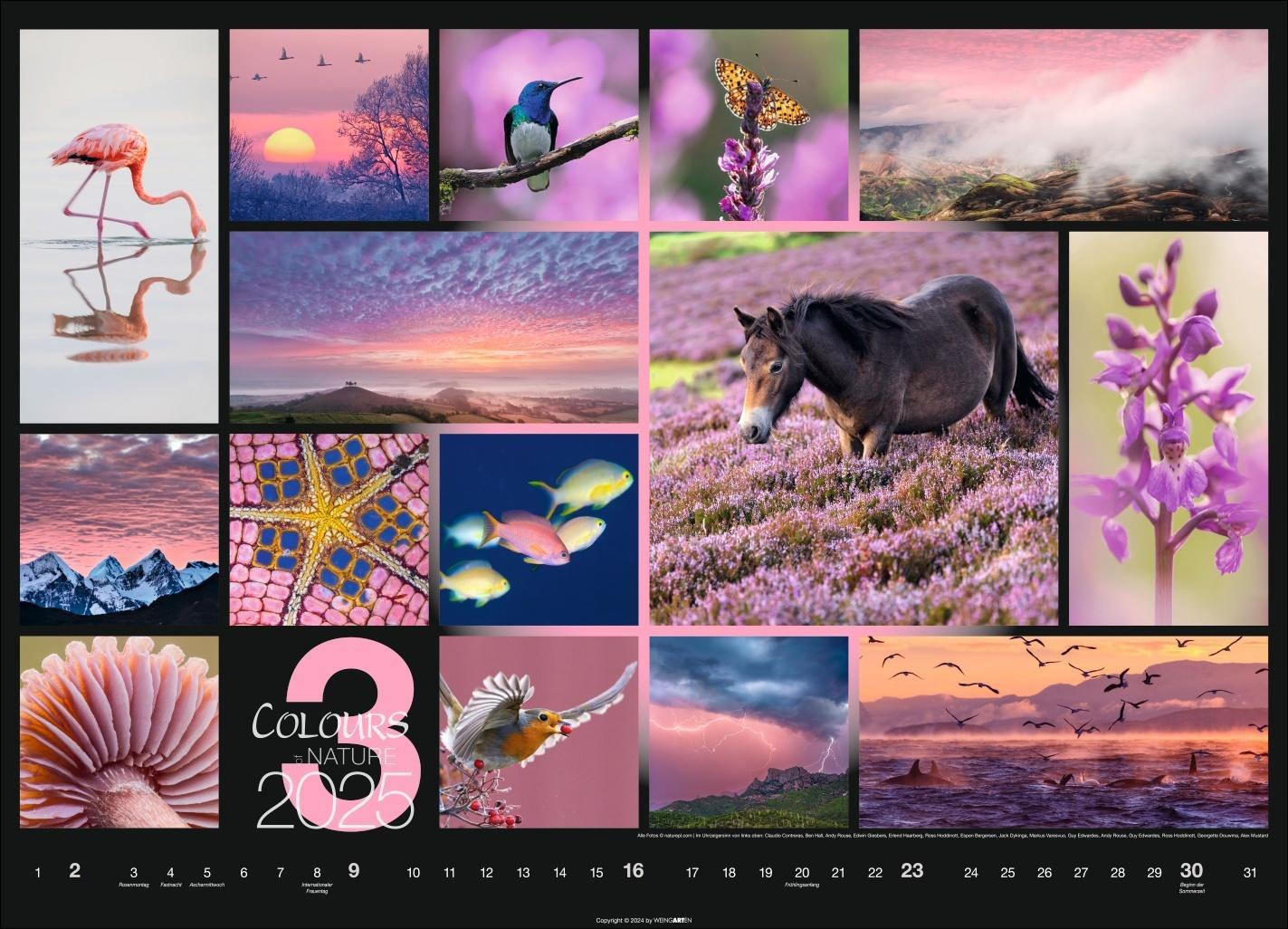Select bold Sunday 16 in the date row
Screen dimensions: 1288x929
(x=634, y=870)
